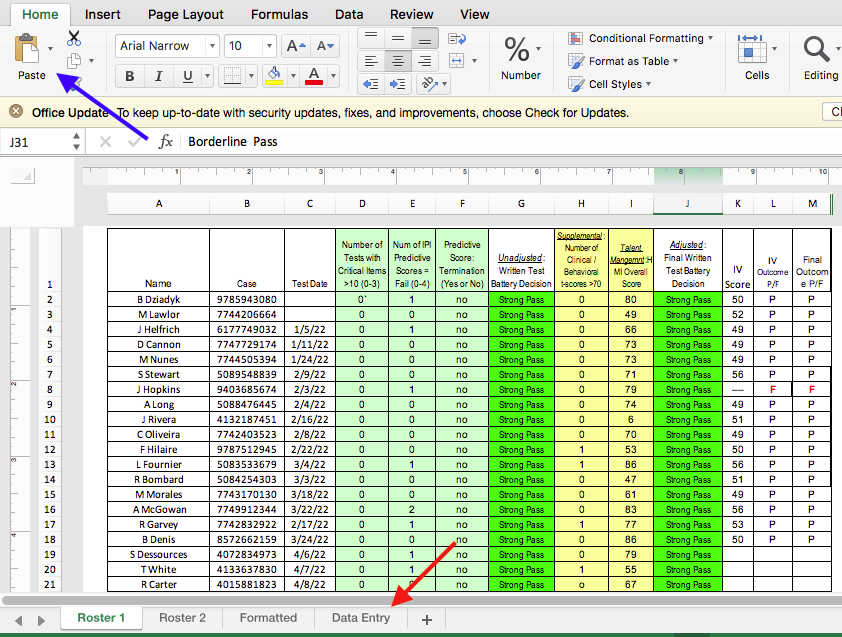Click the fx insert function icon
This screenshot has height=637, width=842.
pos(166,142)
